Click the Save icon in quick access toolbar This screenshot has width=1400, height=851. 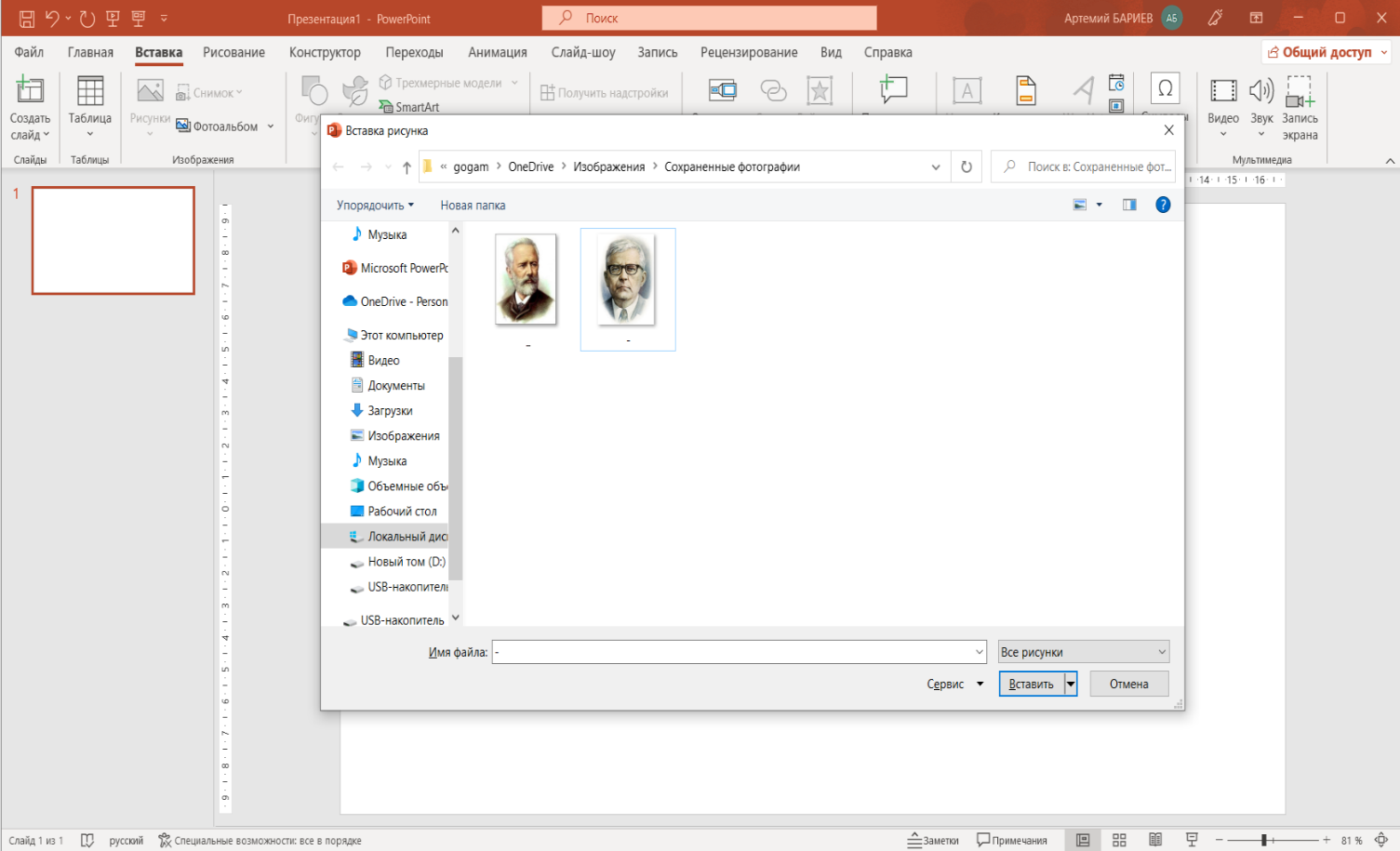coord(27,19)
